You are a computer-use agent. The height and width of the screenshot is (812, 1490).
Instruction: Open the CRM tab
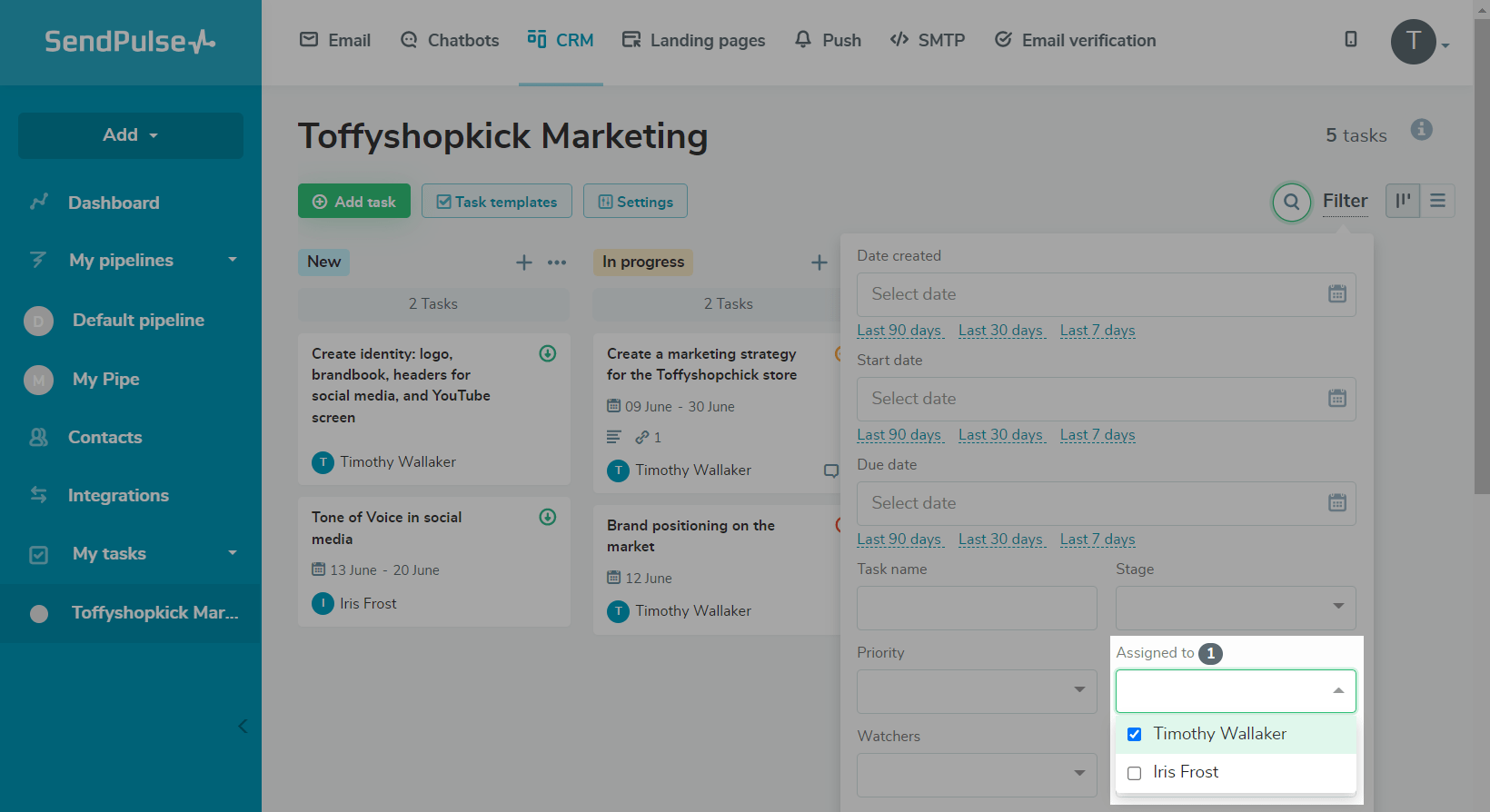pyautogui.click(x=561, y=40)
